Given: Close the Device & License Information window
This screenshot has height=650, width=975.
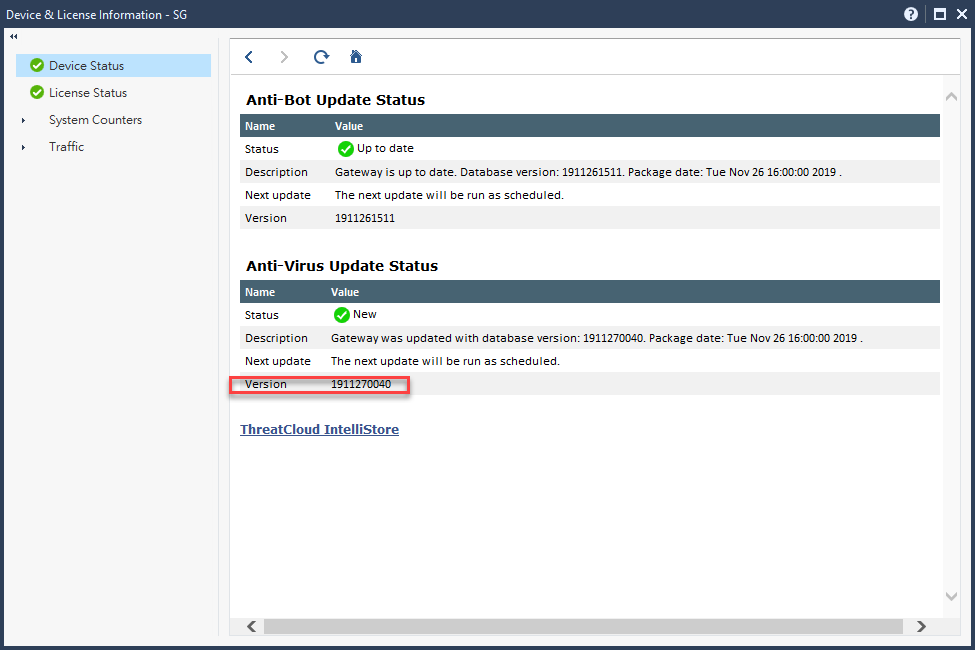Looking at the screenshot, I should [x=961, y=14].
